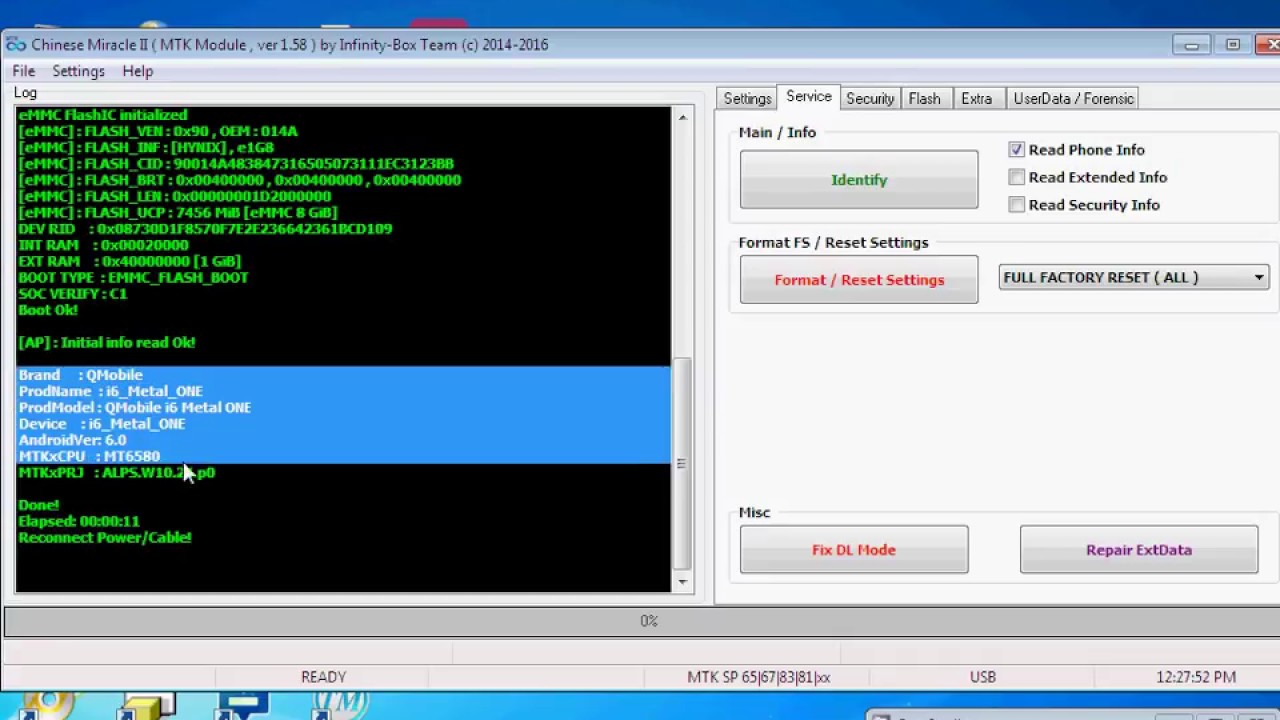Click the log vertical scrollbar thumb

(682, 464)
